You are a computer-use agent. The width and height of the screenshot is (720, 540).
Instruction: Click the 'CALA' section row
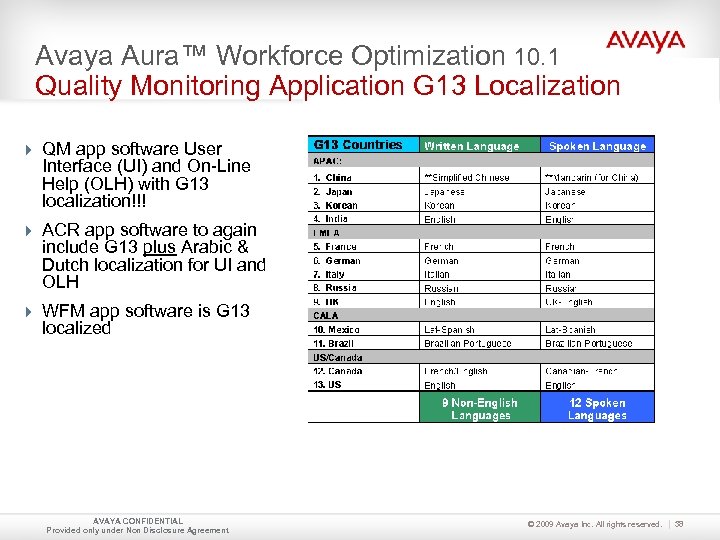[x=481, y=315]
